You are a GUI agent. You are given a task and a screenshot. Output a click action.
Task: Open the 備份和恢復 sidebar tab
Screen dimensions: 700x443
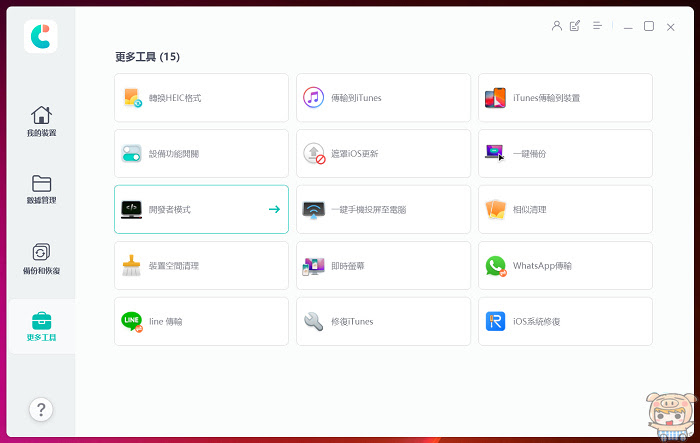[x=41, y=259]
